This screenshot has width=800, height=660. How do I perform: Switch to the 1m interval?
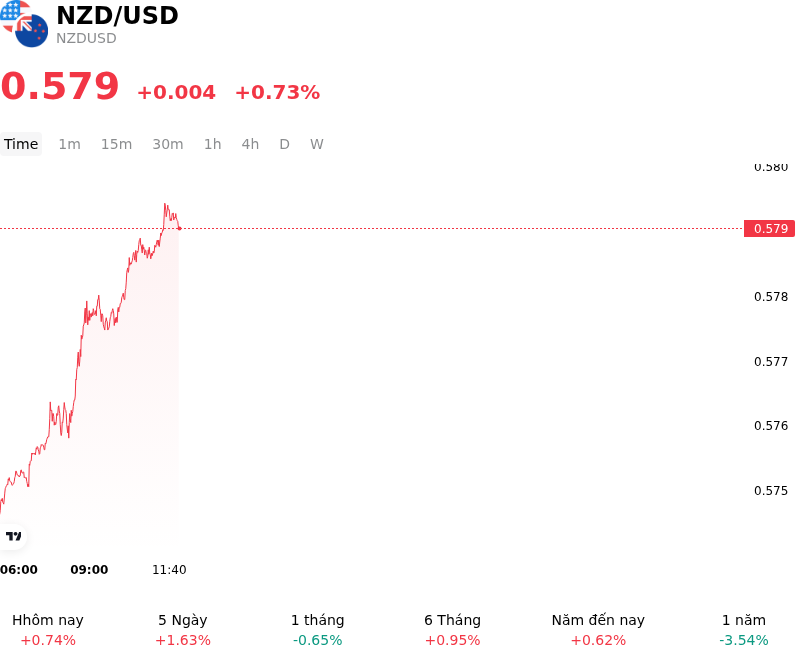click(69, 144)
